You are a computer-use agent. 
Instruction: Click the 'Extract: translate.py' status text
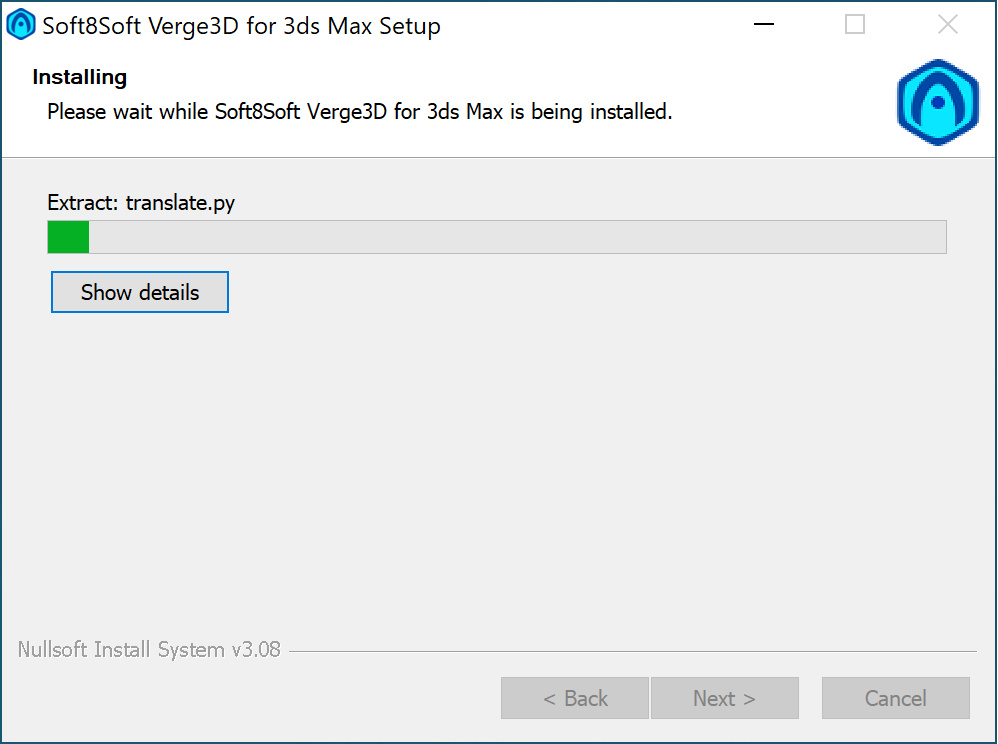pyautogui.click(x=141, y=202)
